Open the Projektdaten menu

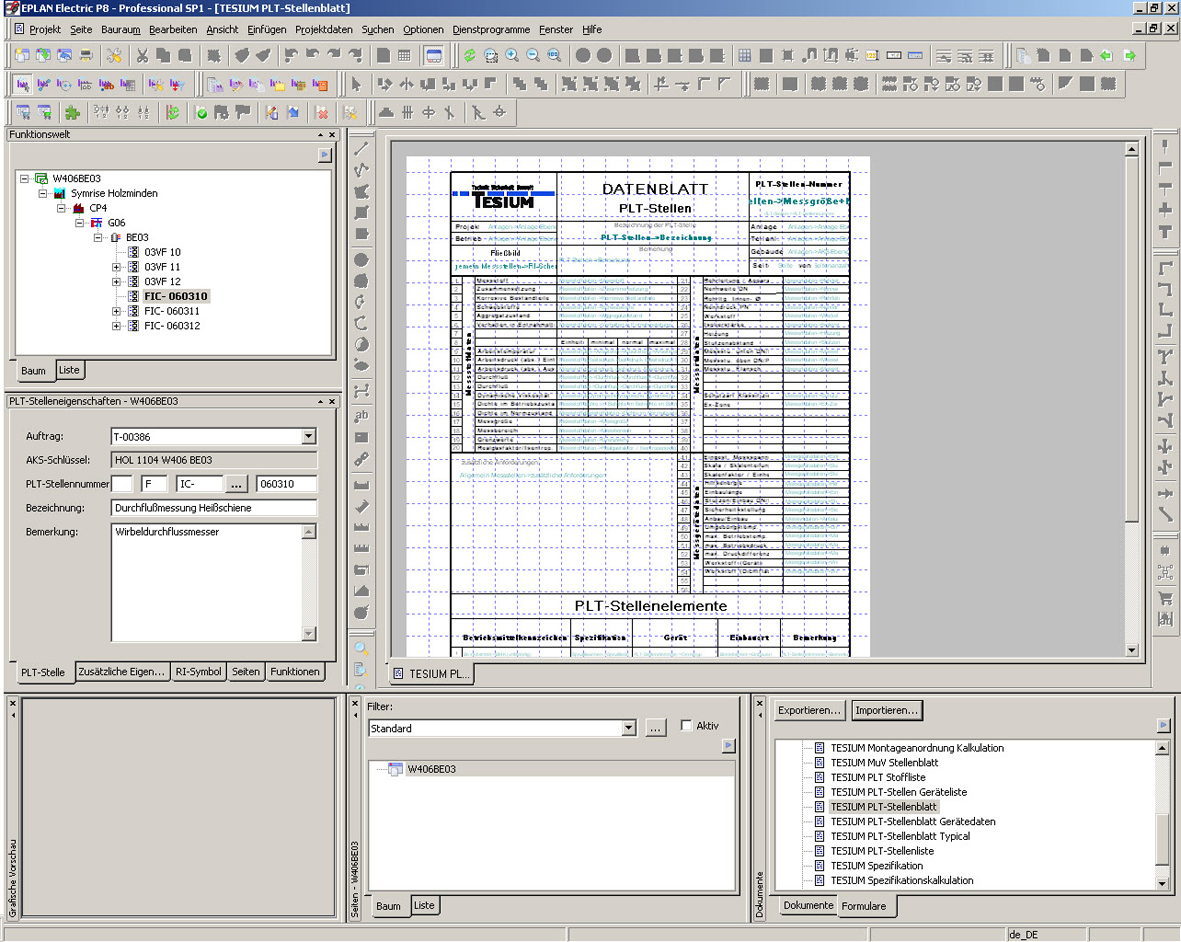tap(324, 29)
